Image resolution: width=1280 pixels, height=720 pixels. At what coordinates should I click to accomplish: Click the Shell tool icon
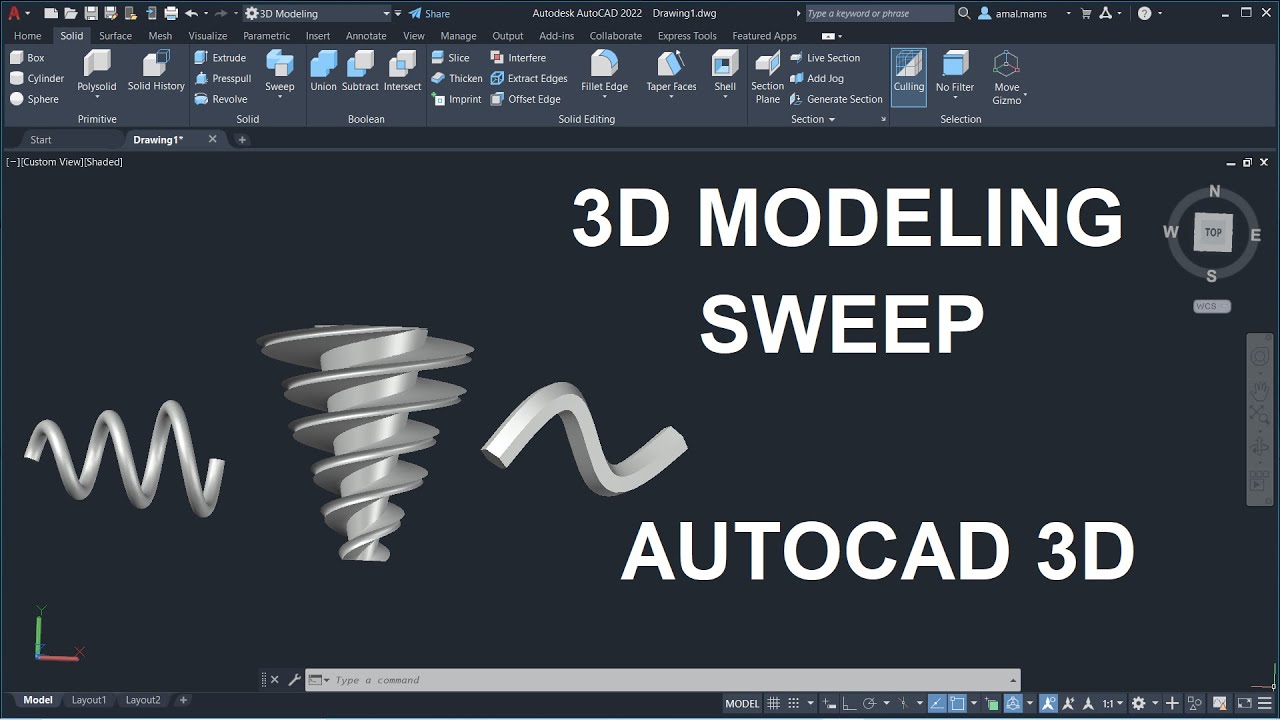(x=725, y=64)
